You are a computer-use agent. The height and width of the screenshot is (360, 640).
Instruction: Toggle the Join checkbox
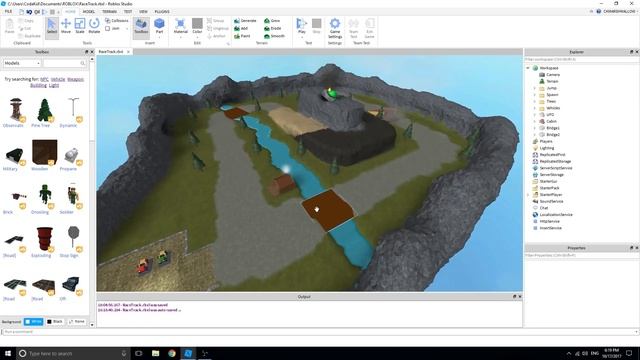pos(107,29)
